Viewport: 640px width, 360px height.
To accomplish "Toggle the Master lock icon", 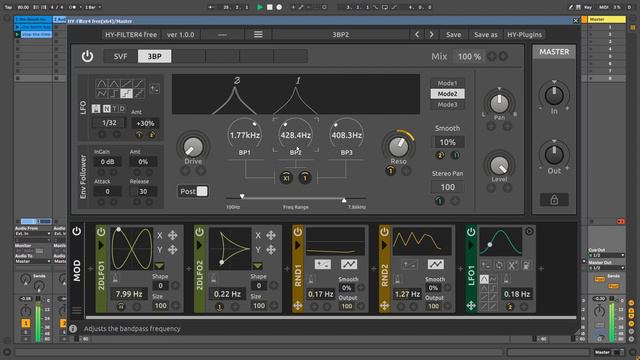I will [554, 200].
